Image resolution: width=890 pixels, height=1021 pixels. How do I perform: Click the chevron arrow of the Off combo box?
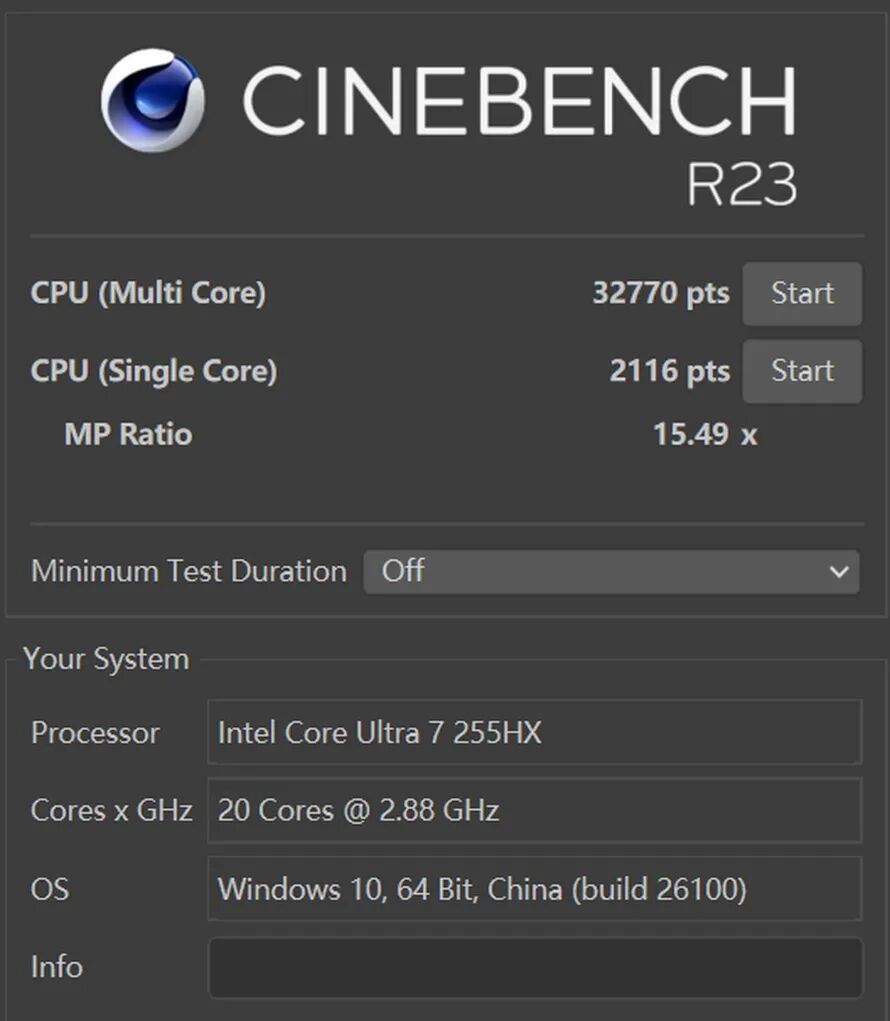pos(838,572)
